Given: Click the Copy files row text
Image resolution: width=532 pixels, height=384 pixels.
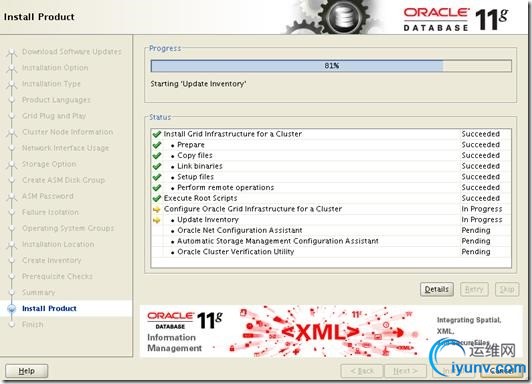Looking at the screenshot, I should [x=195, y=155].
